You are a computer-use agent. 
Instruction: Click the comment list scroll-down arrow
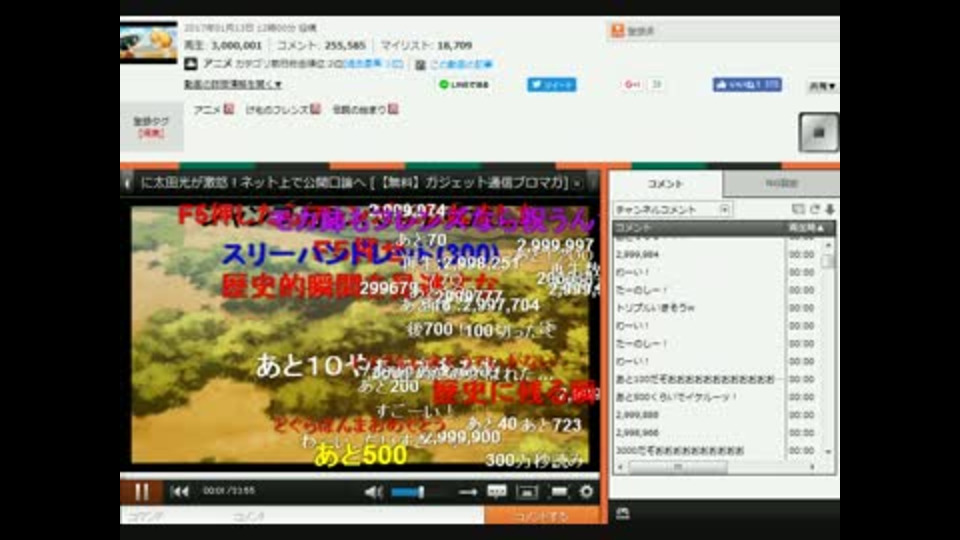829,452
